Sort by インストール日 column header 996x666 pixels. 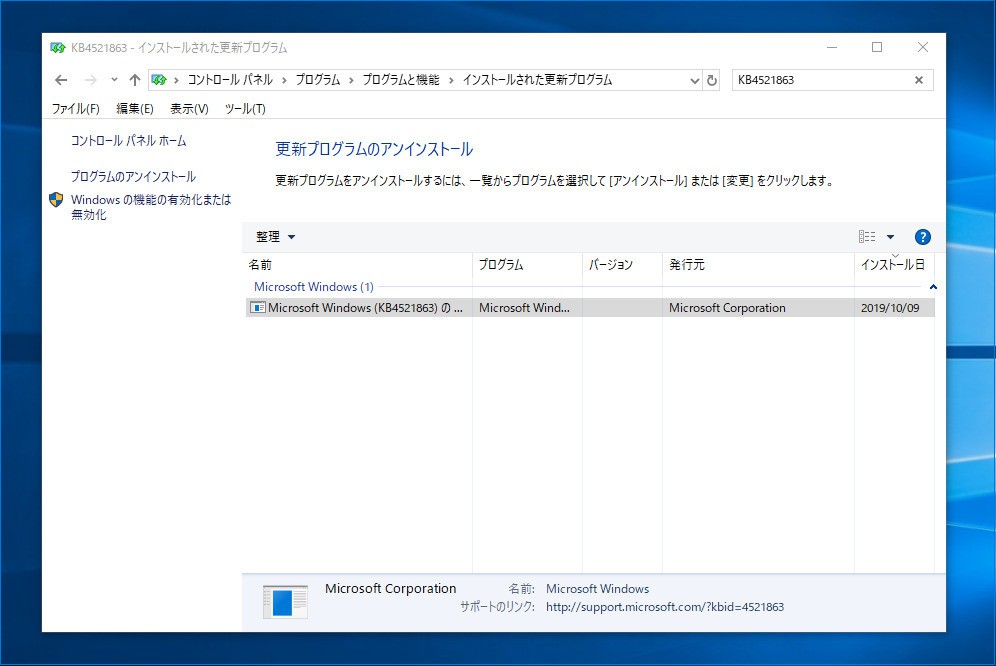[894, 264]
